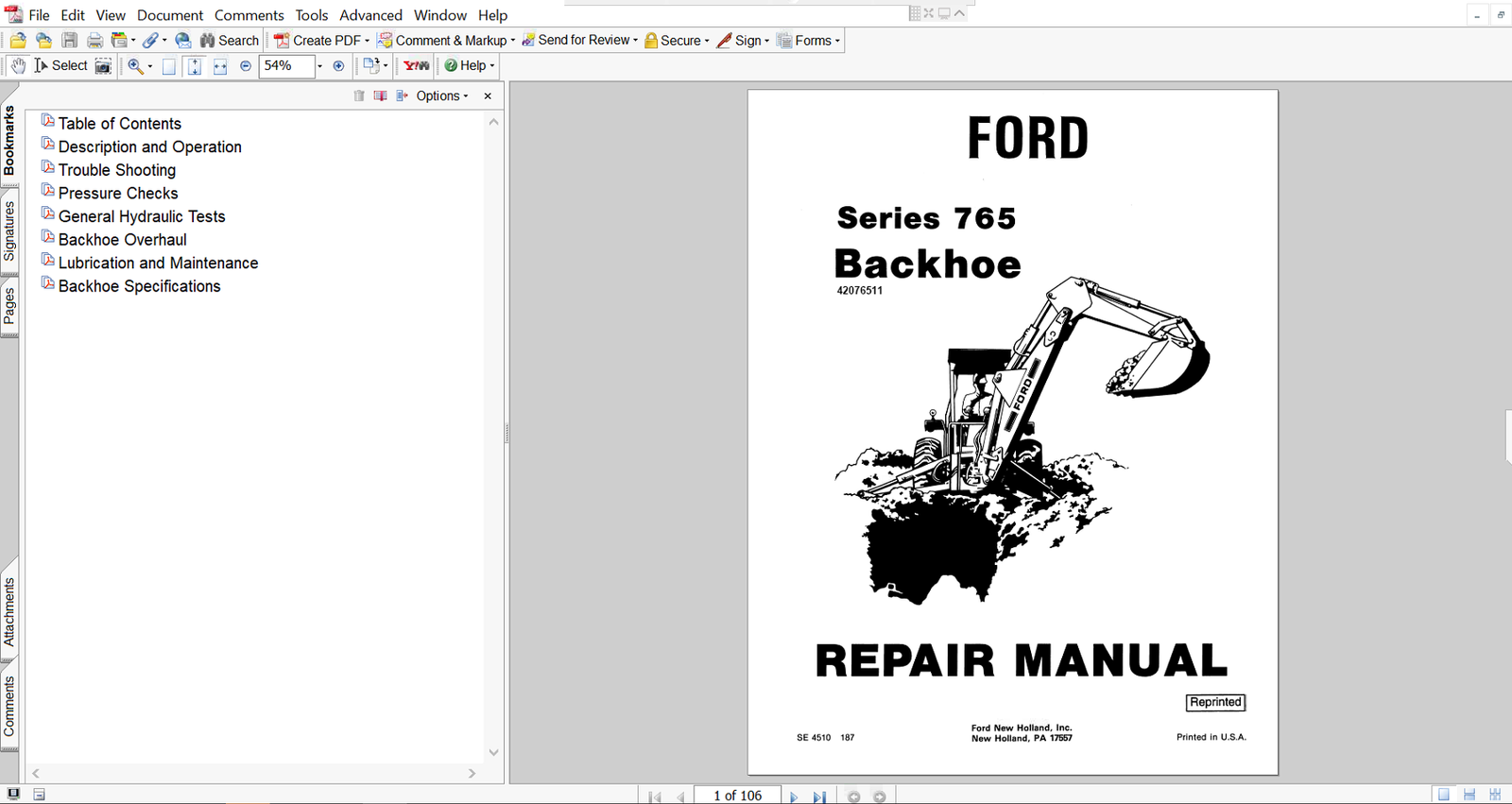Switch to the Pages side tab

tap(9, 306)
